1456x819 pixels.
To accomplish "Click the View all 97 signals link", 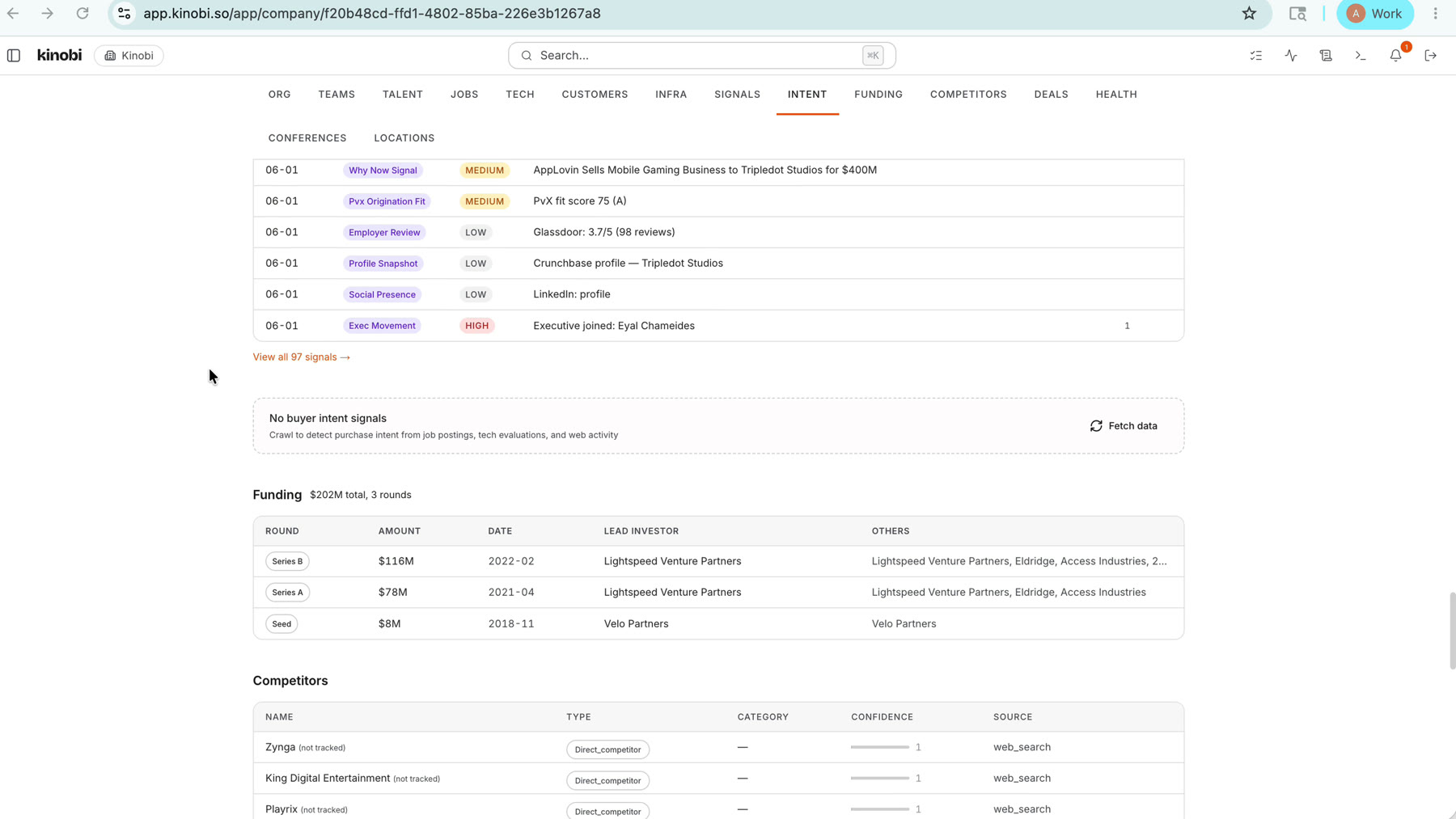I will pos(302,357).
